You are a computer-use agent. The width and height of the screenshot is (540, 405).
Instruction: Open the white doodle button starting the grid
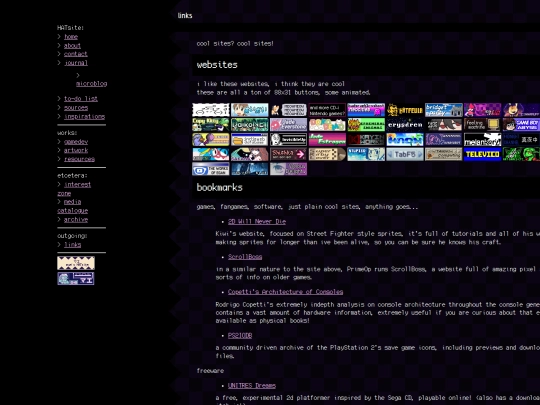click(211, 110)
